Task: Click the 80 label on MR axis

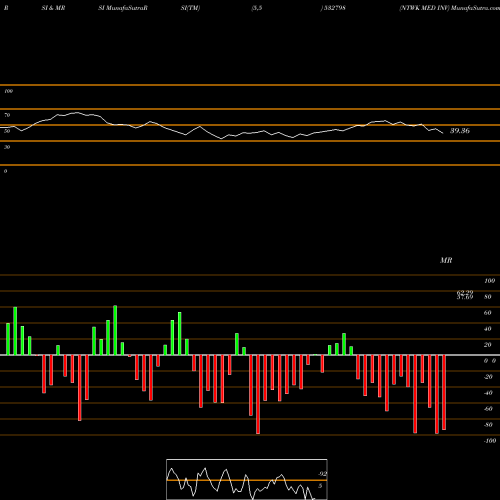Action: tap(487, 297)
